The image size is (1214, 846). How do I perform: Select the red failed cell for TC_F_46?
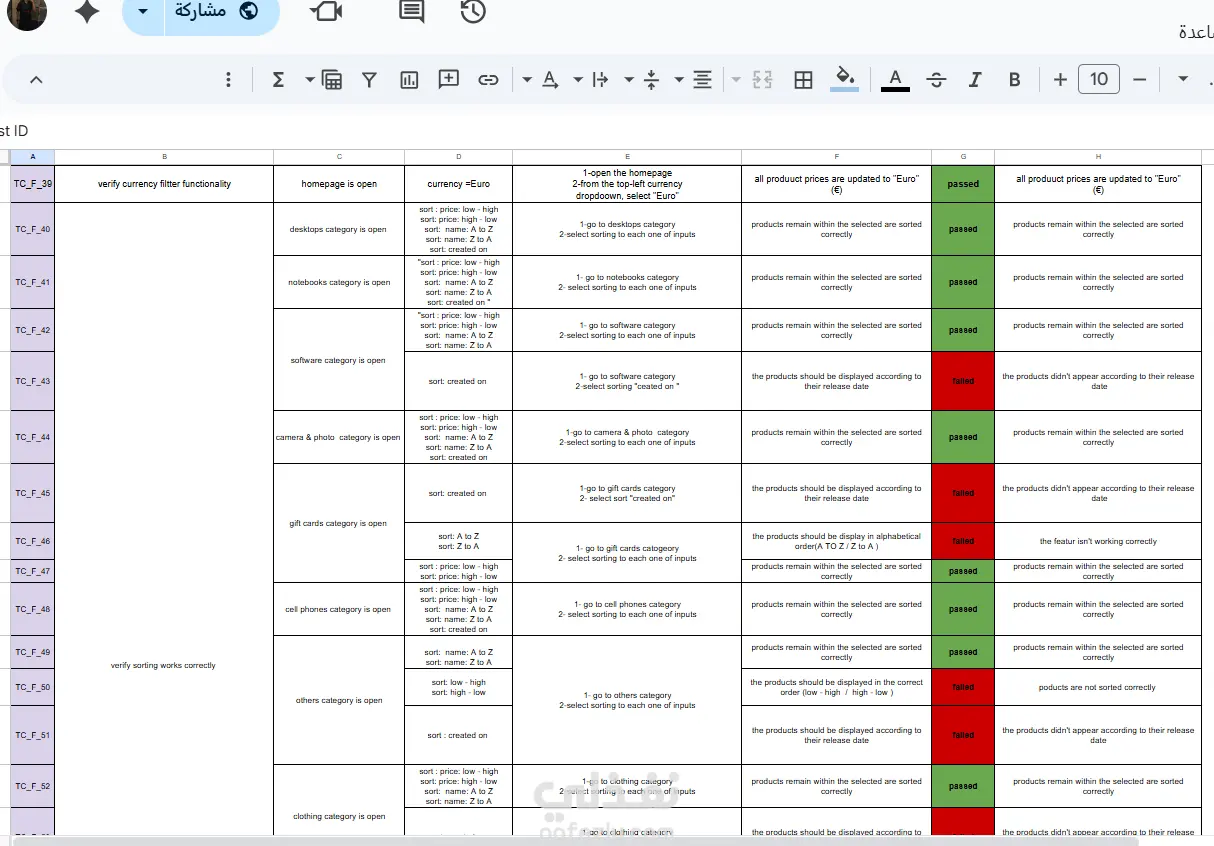point(963,541)
